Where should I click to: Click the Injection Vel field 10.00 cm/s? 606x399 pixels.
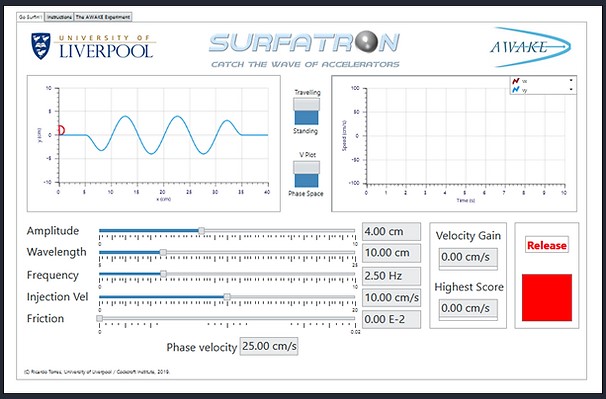pos(391,298)
